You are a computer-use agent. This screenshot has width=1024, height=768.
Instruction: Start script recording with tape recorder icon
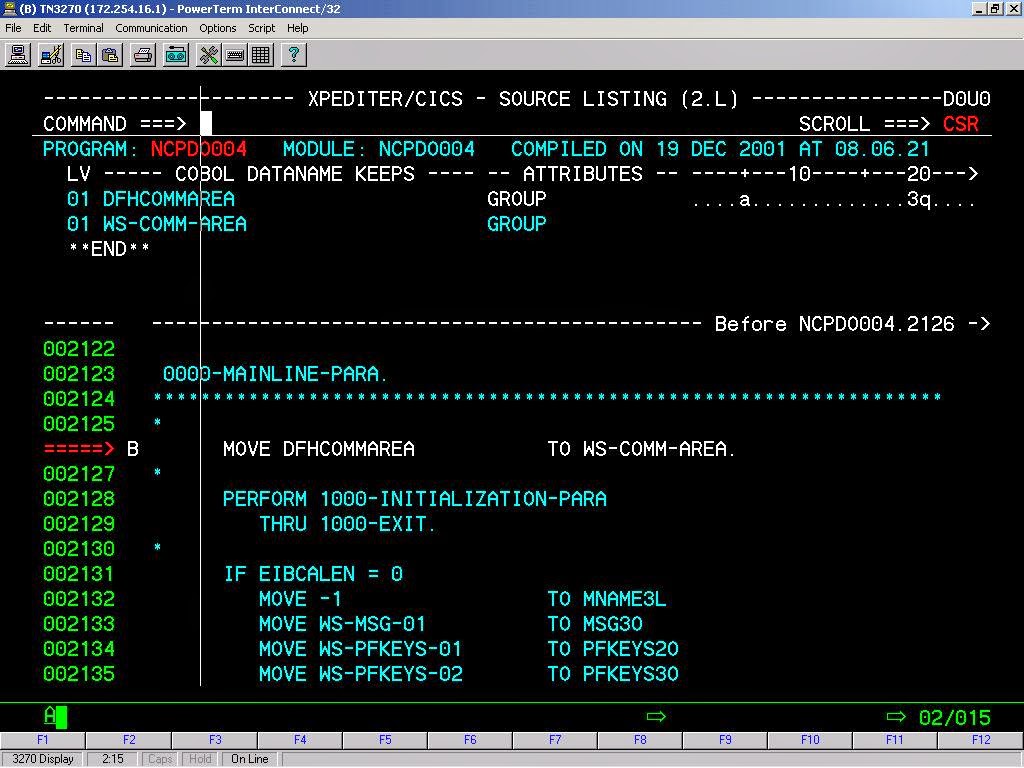pos(175,55)
